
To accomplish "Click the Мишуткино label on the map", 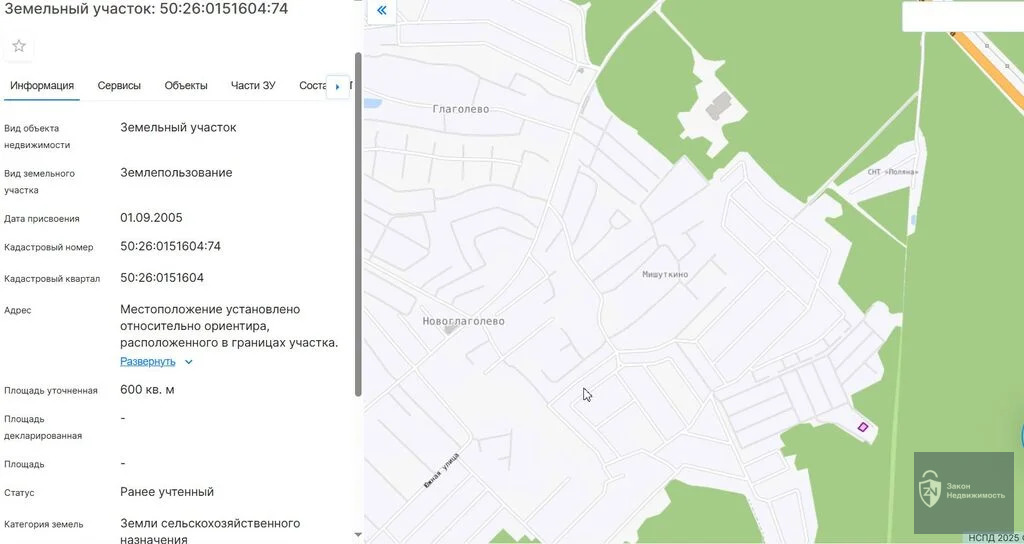I will click(x=665, y=274).
